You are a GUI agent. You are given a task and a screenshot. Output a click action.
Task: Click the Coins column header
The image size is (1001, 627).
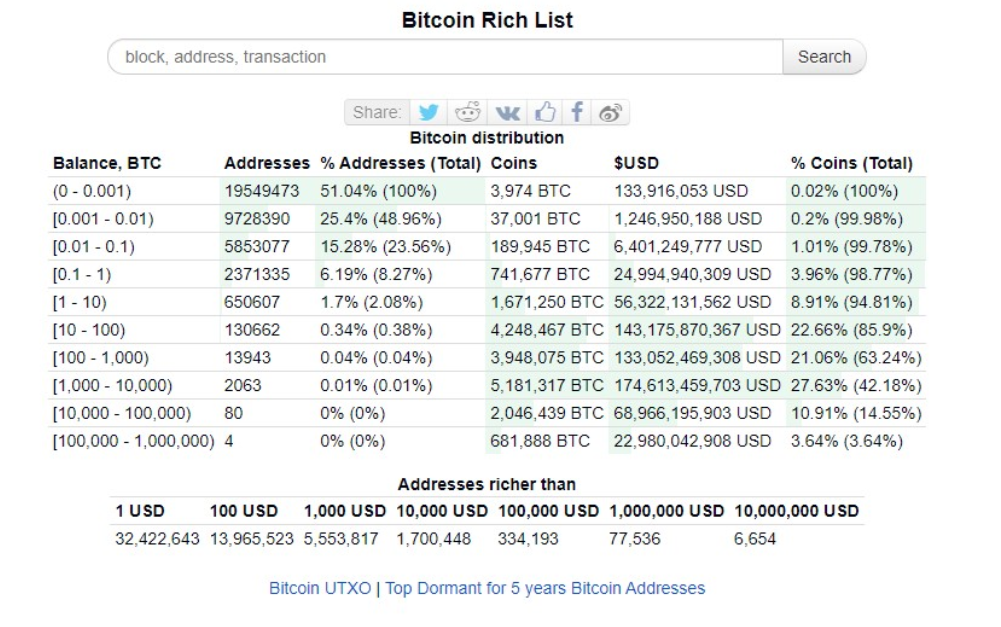[x=514, y=163]
